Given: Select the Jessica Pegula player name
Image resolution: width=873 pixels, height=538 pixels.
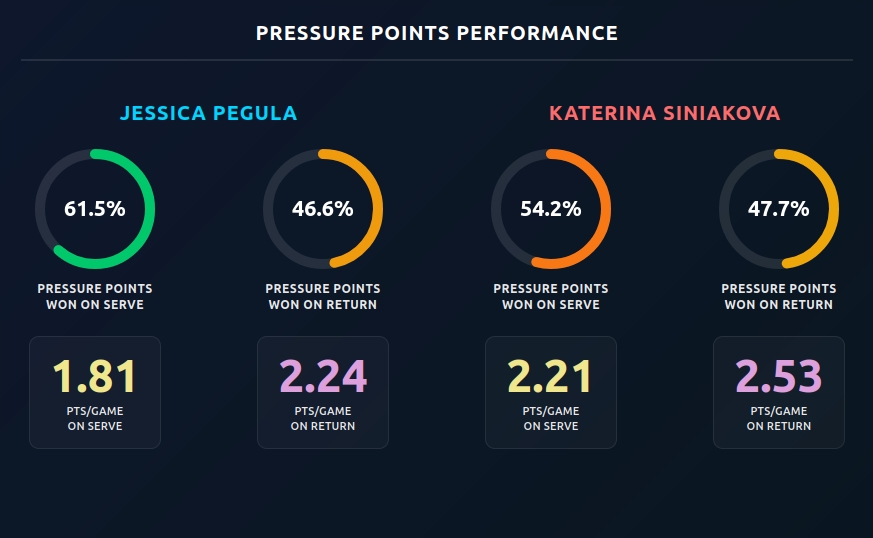Looking at the screenshot, I should (x=208, y=113).
